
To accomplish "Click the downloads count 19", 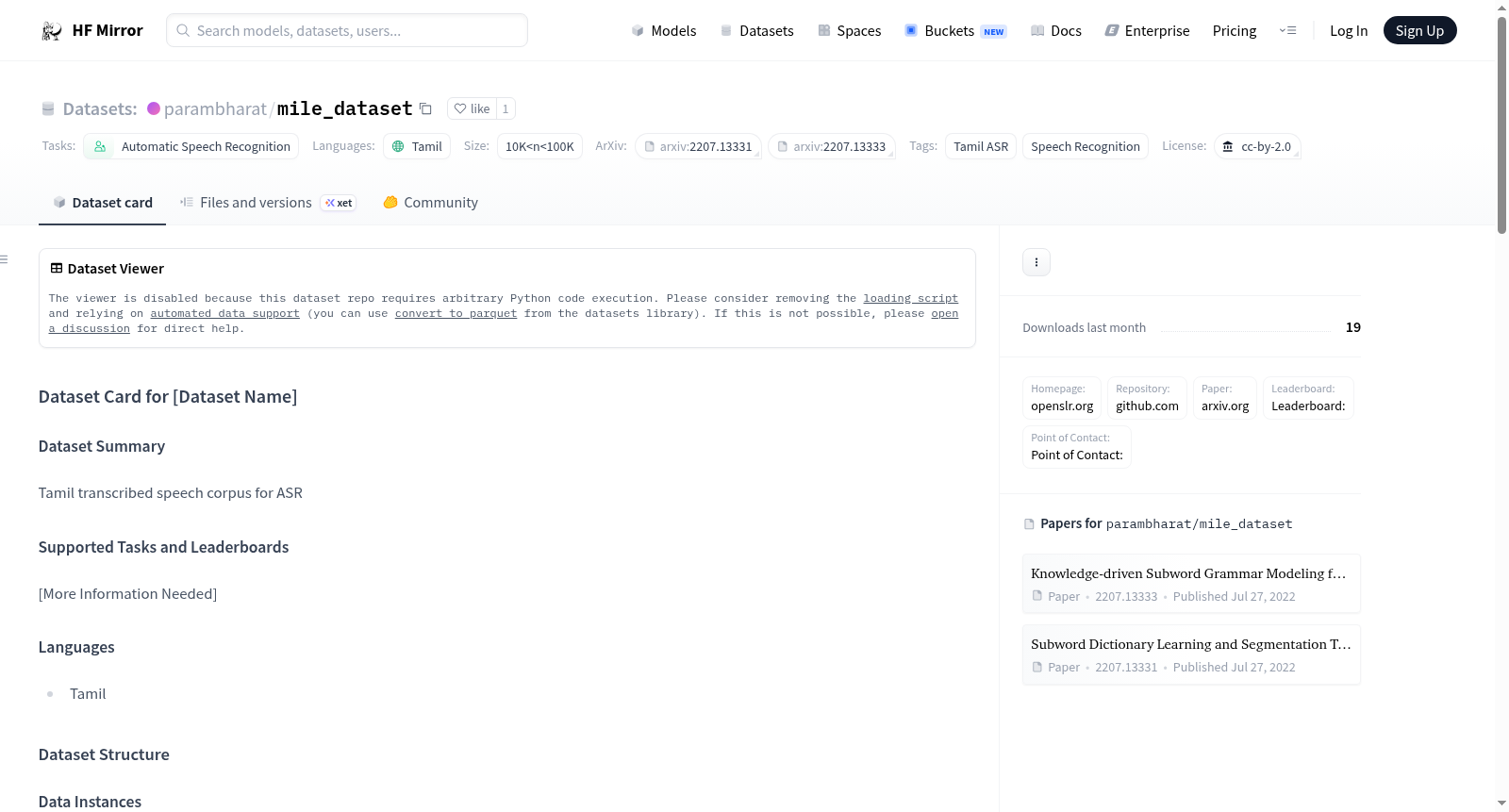I will click(x=1353, y=327).
